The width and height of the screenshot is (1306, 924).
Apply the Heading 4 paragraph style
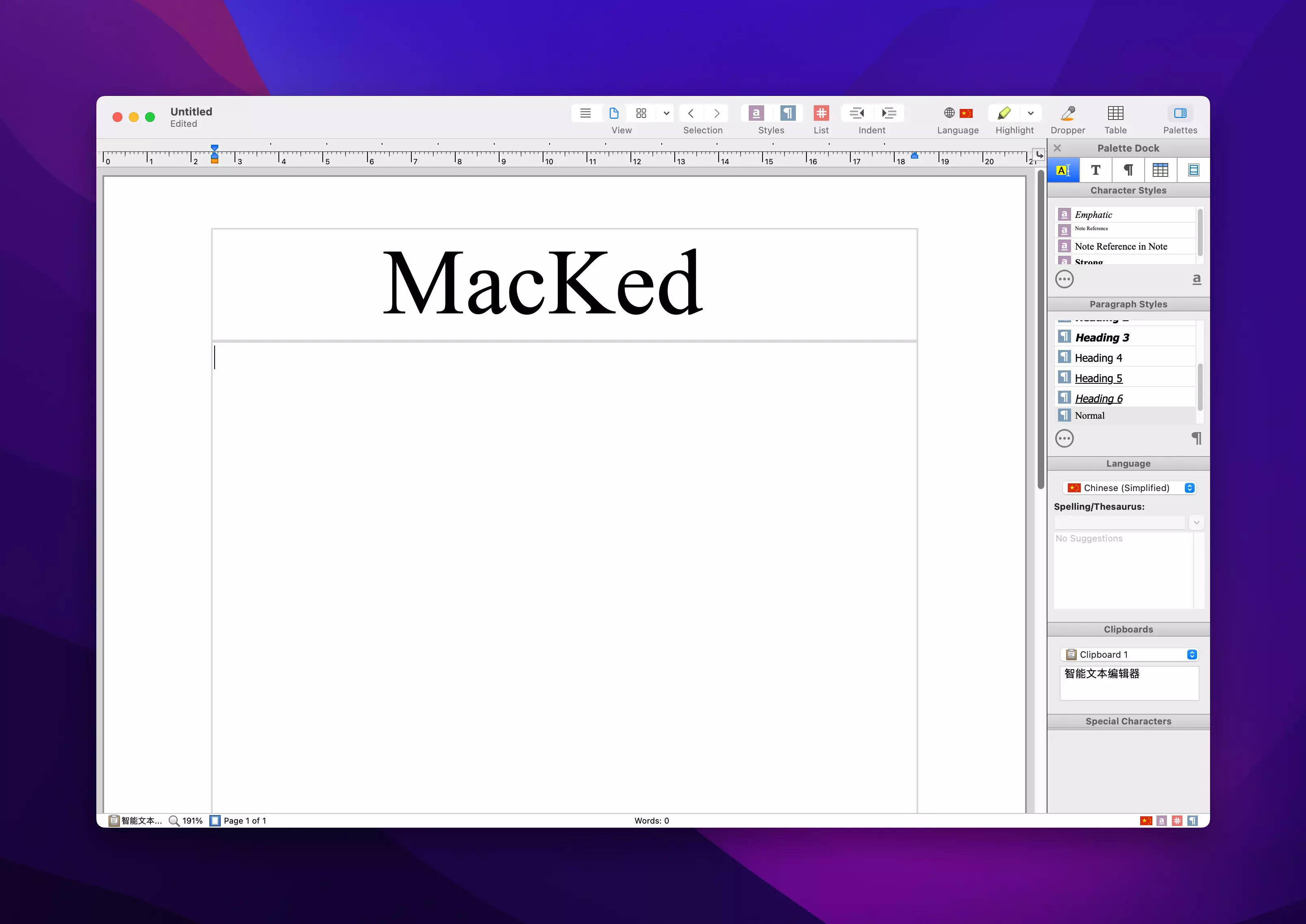[1098, 357]
